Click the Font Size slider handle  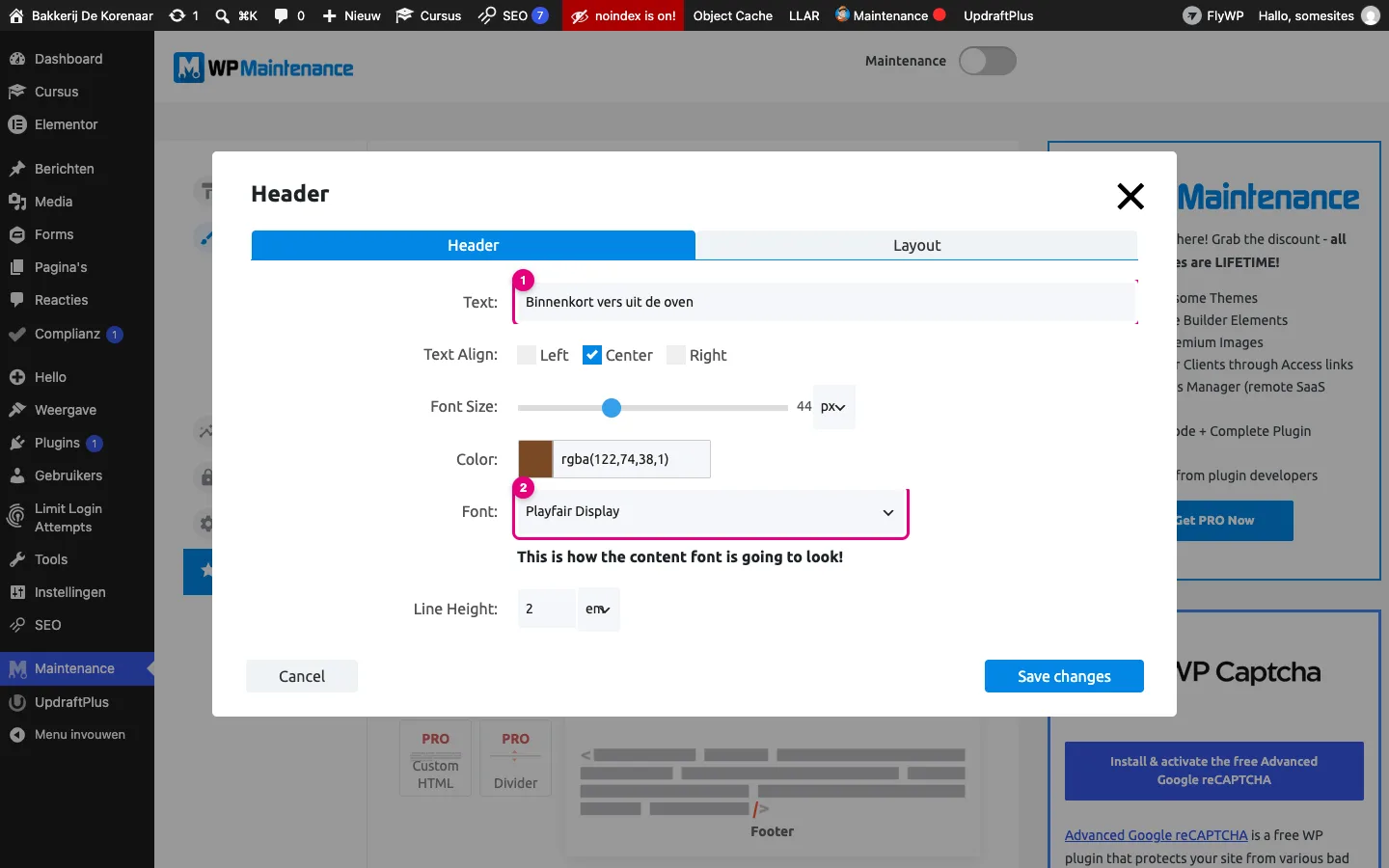click(x=612, y=408)
